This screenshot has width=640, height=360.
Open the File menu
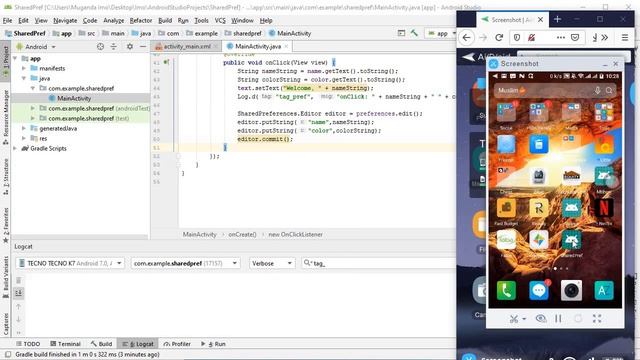7,20
